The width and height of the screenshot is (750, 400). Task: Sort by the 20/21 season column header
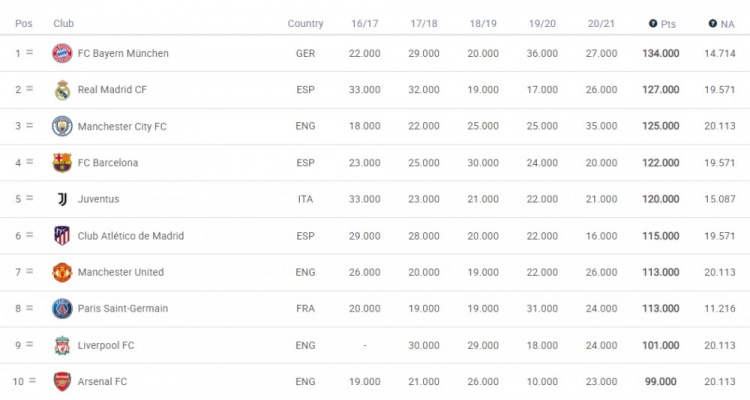point(601,23)
